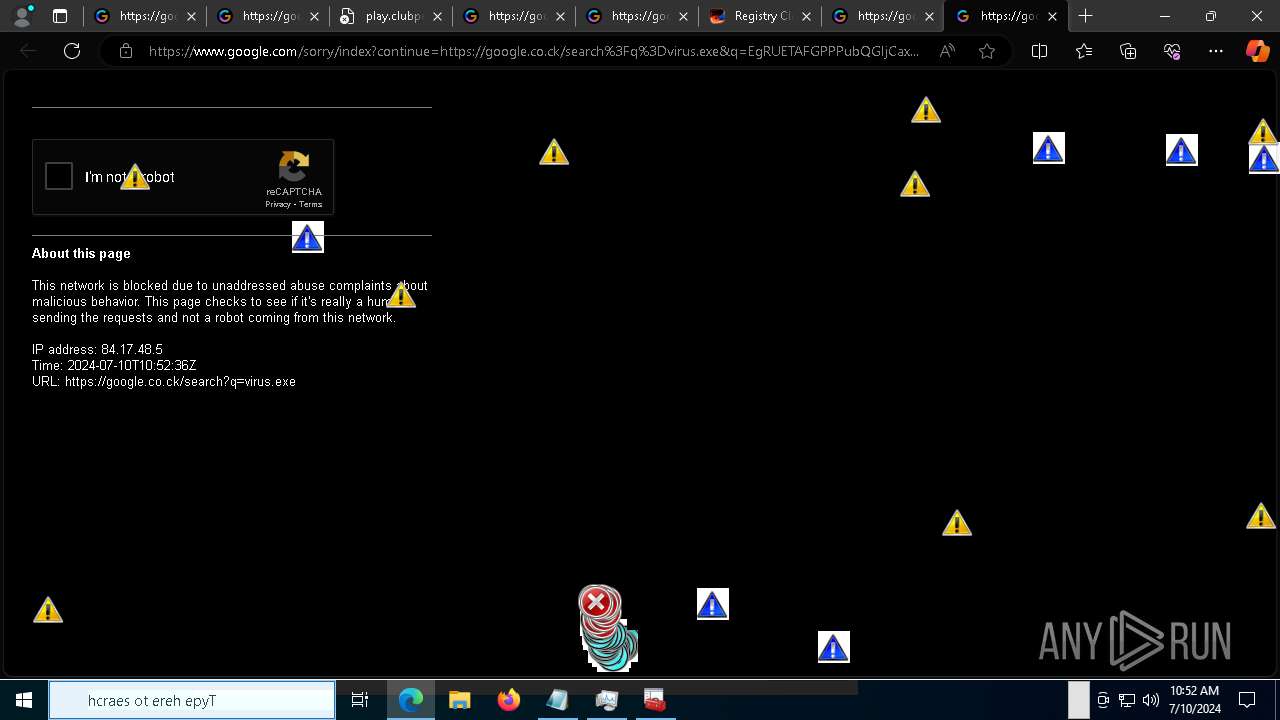
Task: Open Task View
Action: (x=360, y=700)
